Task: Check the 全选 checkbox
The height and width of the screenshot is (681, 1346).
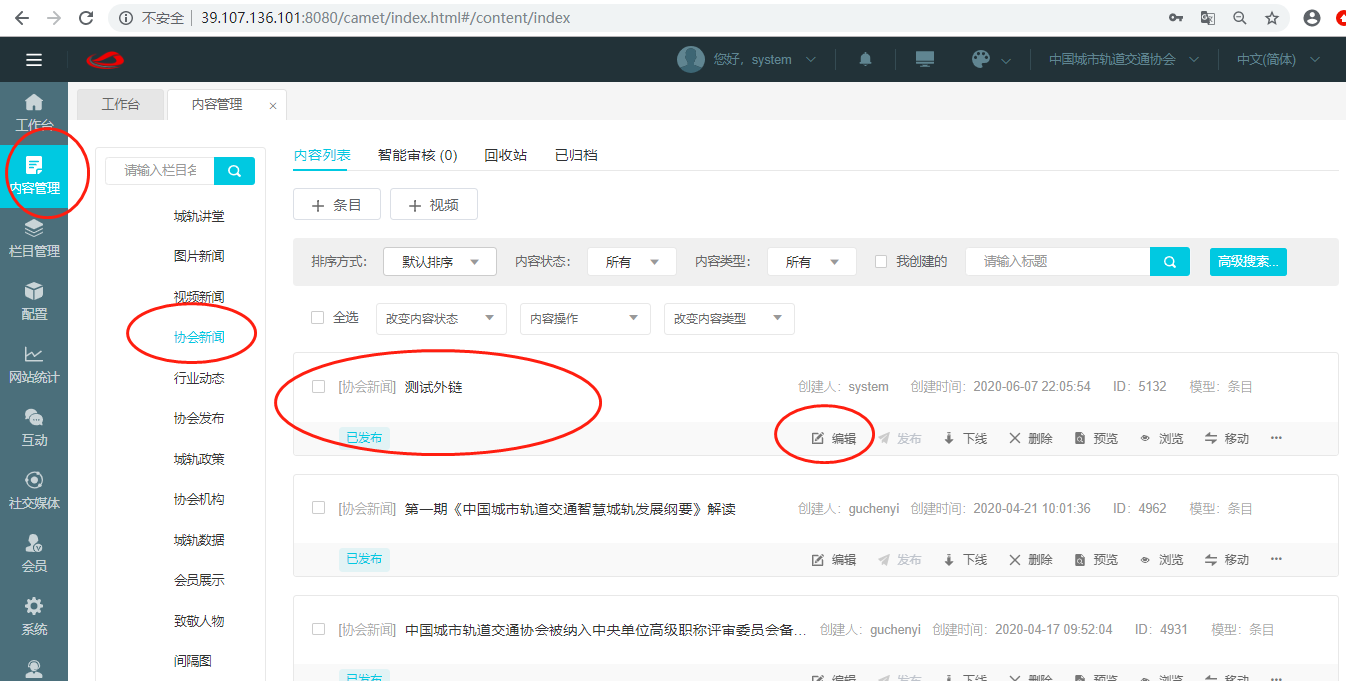Action: pos(317,317)
